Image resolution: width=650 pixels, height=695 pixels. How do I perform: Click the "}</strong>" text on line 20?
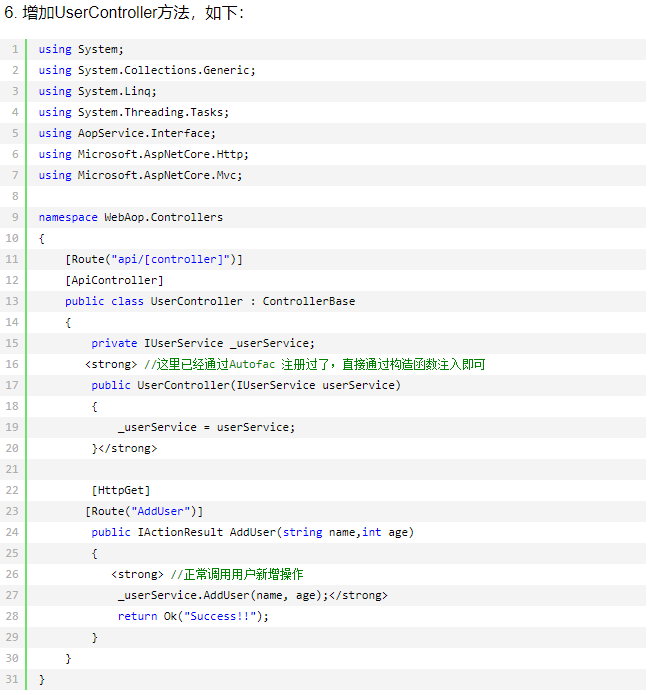[124, 448]
